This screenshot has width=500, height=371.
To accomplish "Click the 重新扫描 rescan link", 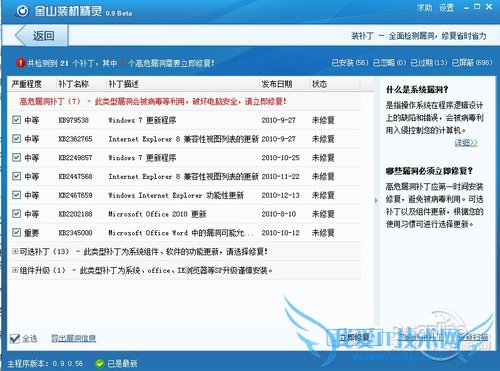I will point(473,337).
